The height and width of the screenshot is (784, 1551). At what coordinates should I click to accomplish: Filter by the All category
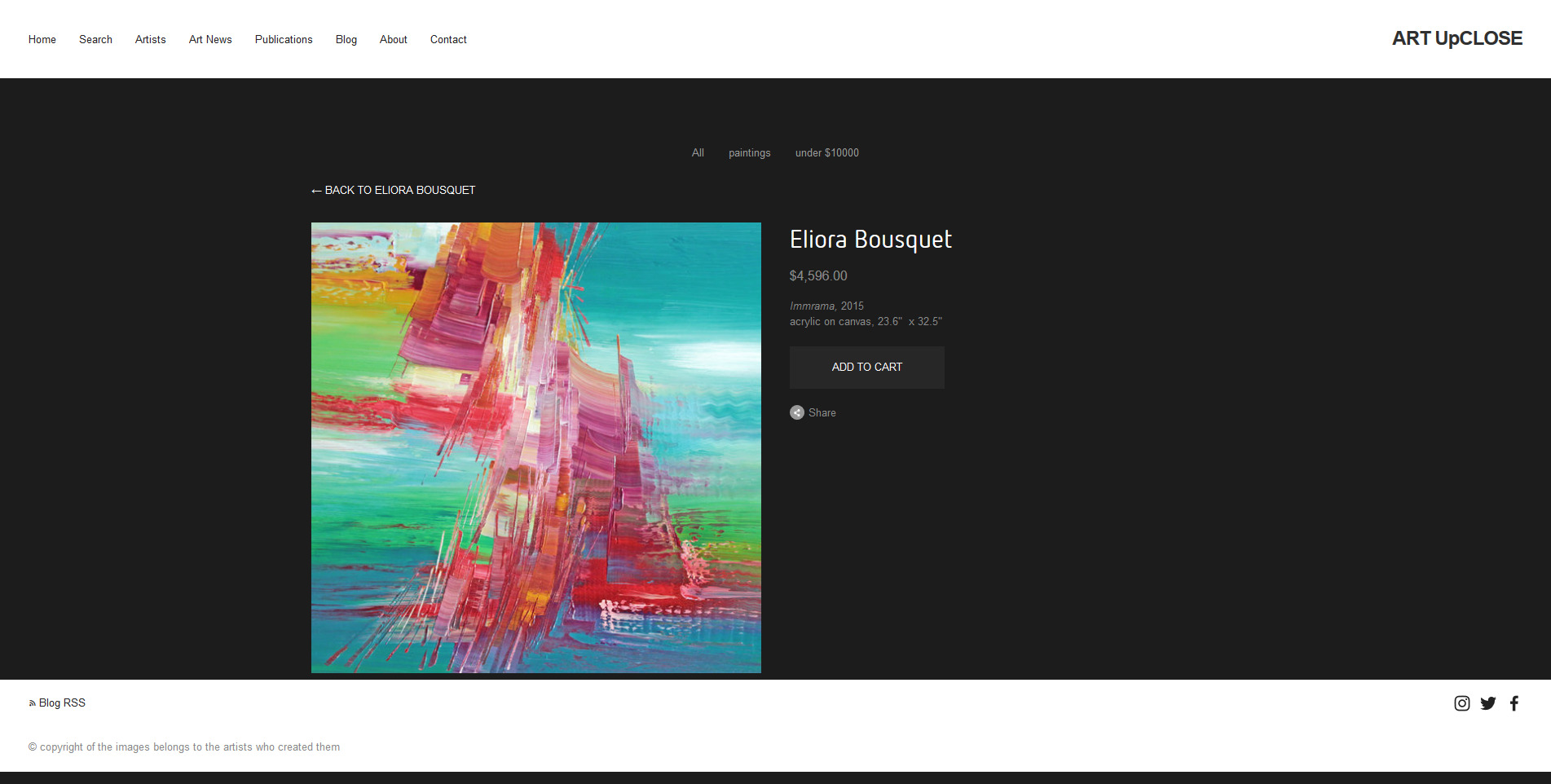click(x=698, y=152)
